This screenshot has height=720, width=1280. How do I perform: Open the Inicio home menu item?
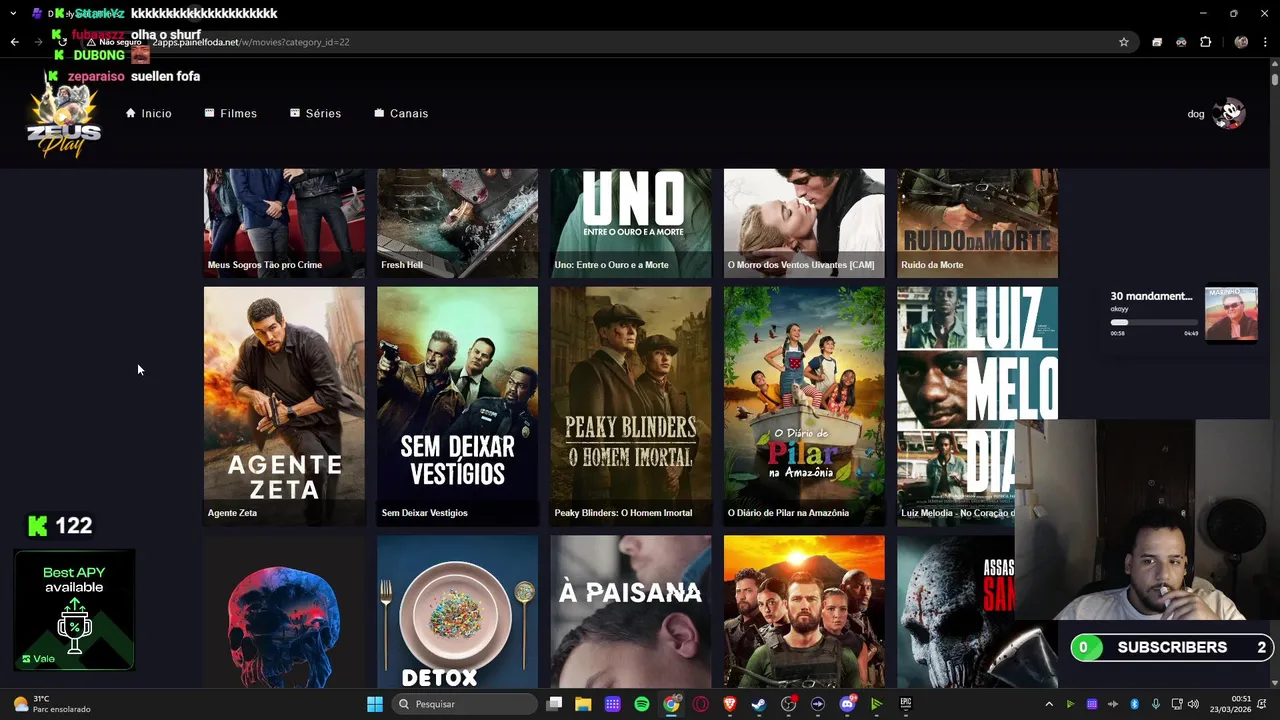[148, 113]
